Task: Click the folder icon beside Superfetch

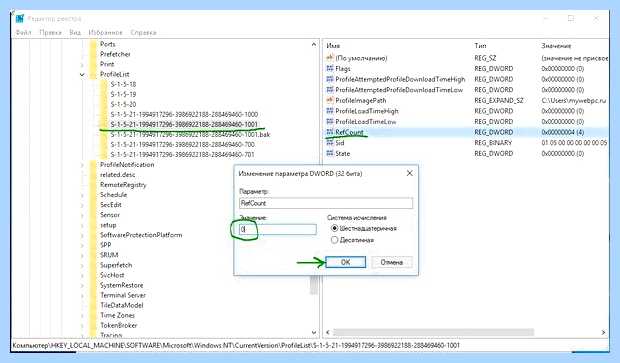Action: coord(93,265)
